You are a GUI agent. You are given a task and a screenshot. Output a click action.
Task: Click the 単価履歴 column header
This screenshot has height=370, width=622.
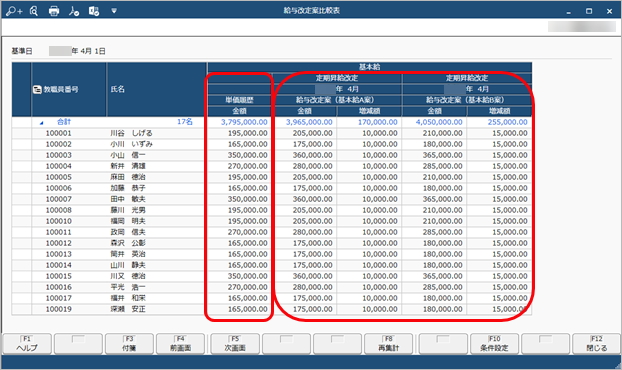[240, 100]
